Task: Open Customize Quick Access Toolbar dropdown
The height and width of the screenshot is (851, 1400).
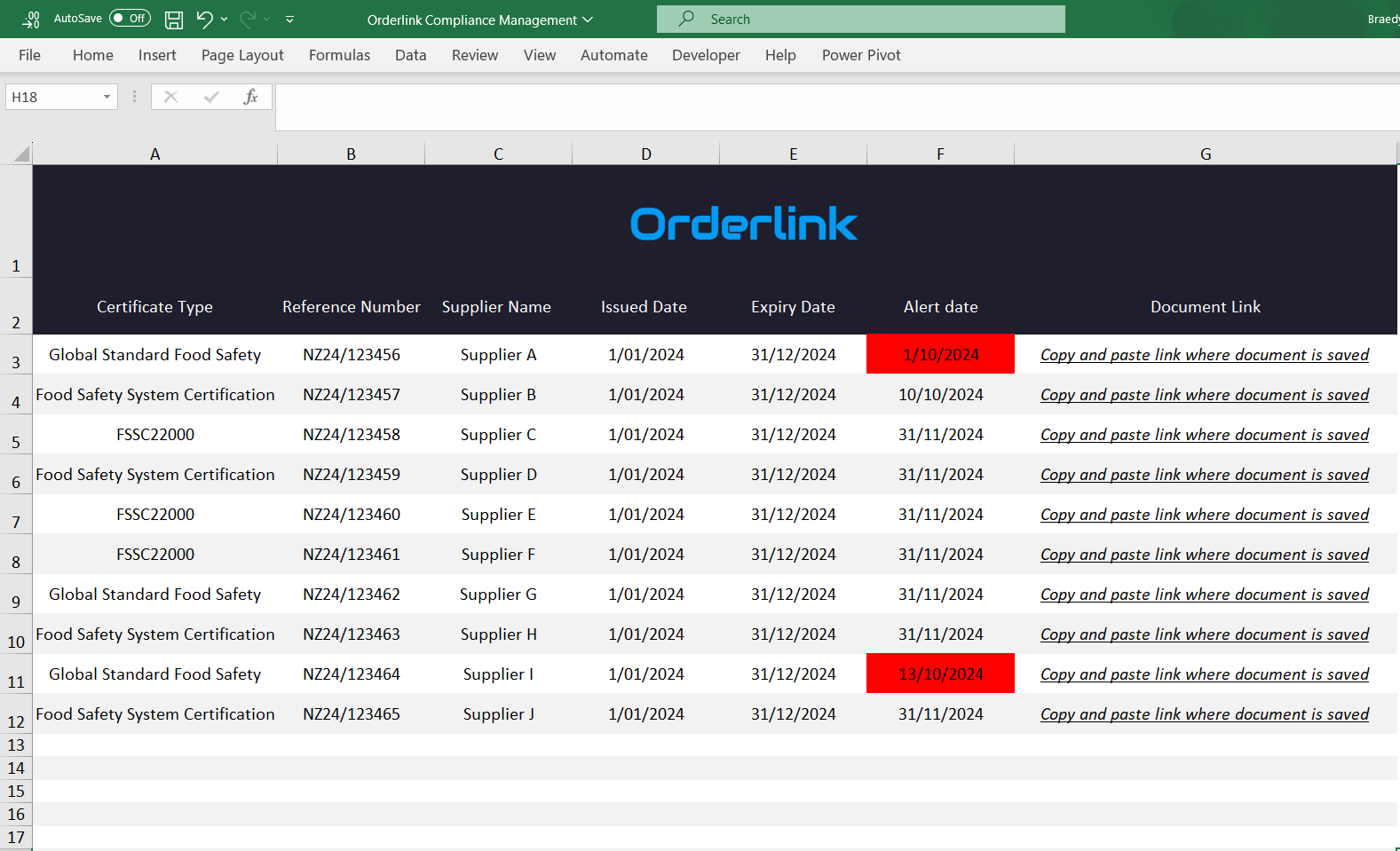Action: pos(289,20)
